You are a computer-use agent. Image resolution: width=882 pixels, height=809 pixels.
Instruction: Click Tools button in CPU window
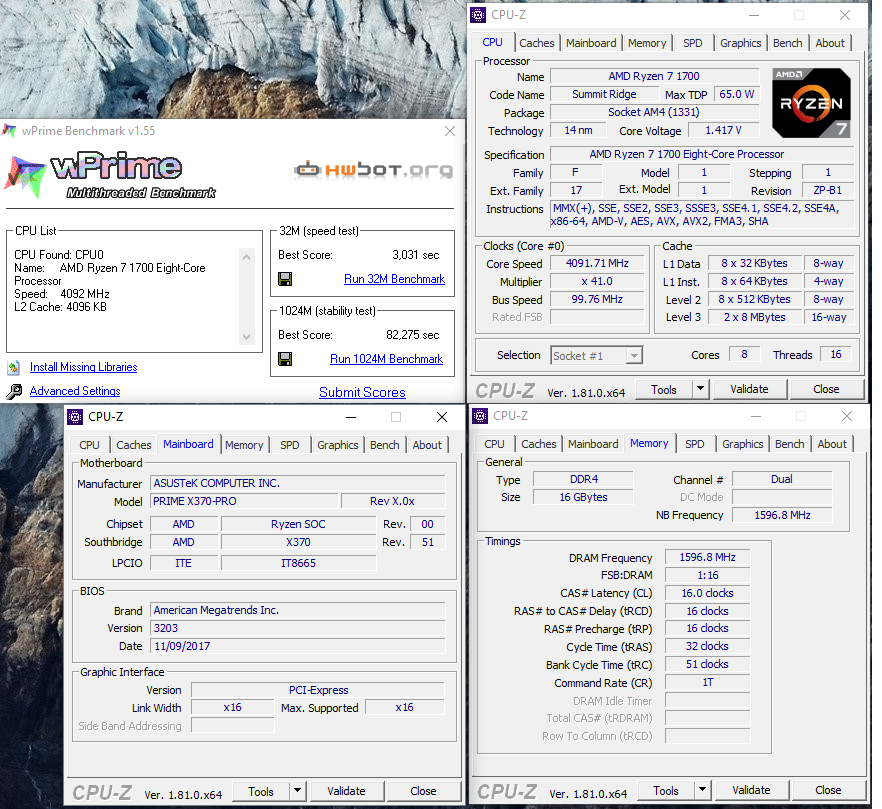pyautogui.click(x=664, y=389)
